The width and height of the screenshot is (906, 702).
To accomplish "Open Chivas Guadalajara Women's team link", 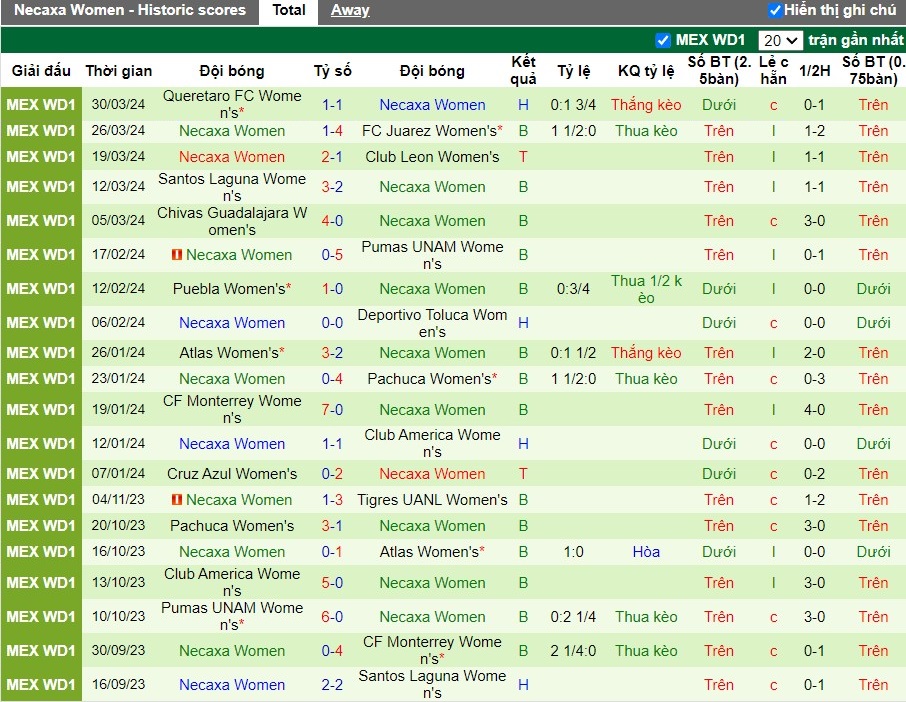I will click(x=232, y=221).
